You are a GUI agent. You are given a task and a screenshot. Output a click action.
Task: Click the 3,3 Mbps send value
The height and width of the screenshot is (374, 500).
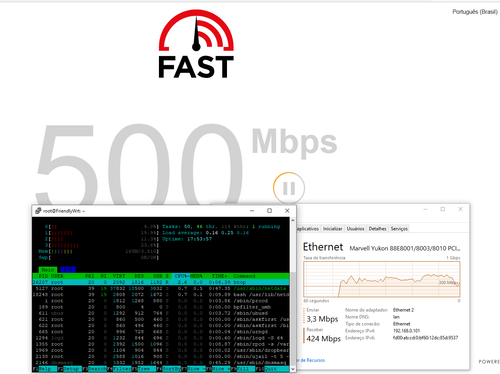click(x=322, y=319)
